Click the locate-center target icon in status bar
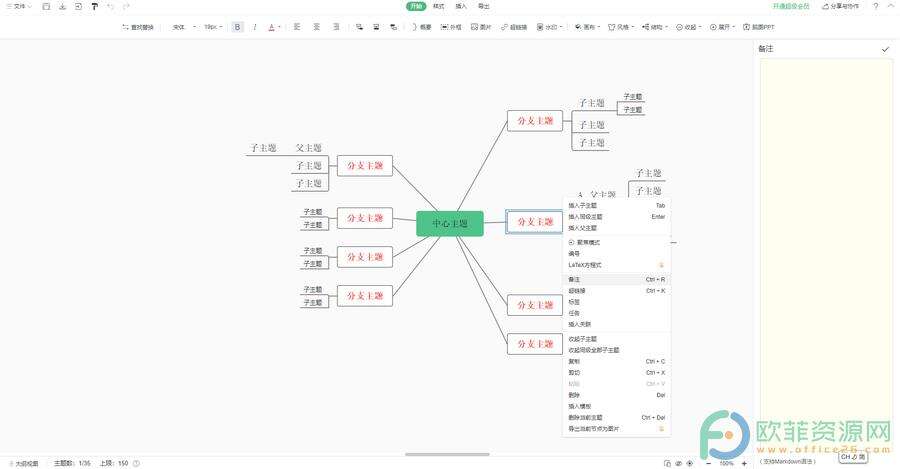900x469 pixels. (690, 463)
